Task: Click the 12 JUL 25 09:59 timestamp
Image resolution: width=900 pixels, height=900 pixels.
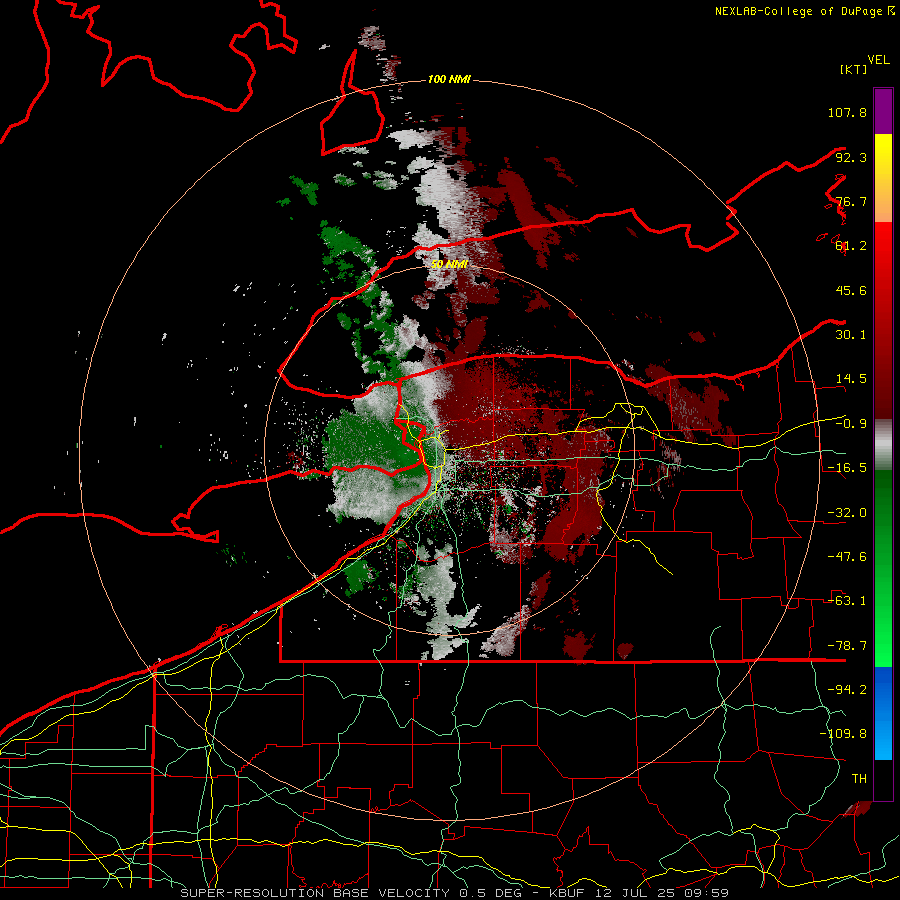Action: (x=661, y=893)
